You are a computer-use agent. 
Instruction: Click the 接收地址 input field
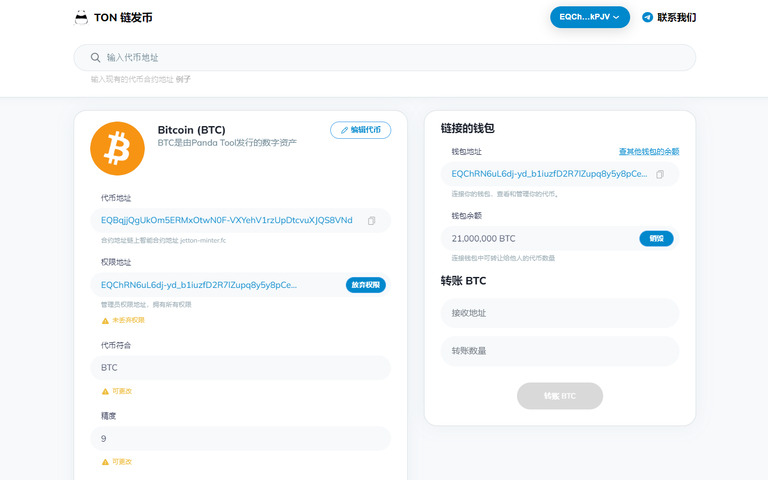click(x=560, y=313)
